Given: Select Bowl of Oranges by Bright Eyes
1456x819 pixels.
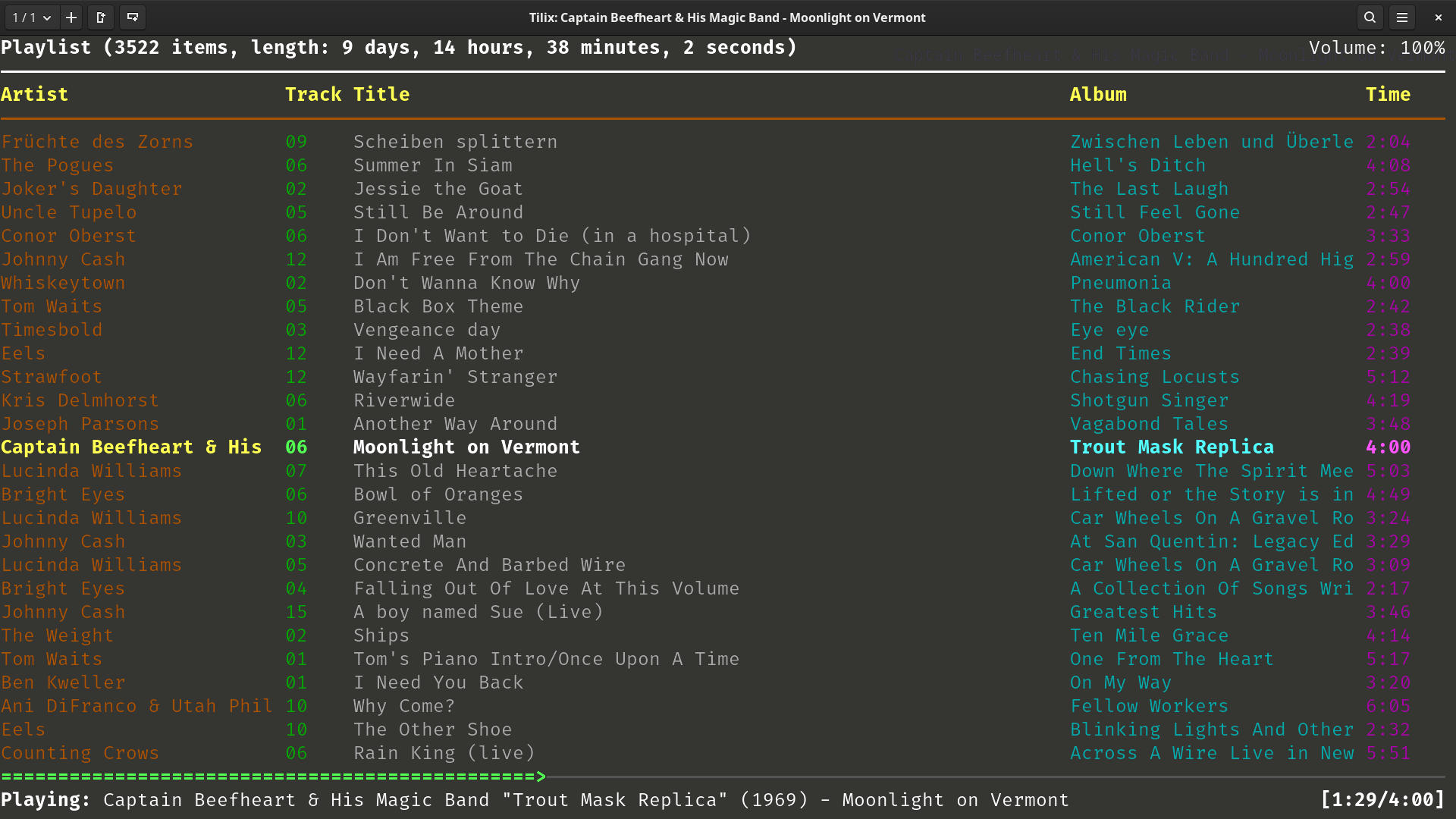Looking at the screenshot, I should tap(438, 494).
